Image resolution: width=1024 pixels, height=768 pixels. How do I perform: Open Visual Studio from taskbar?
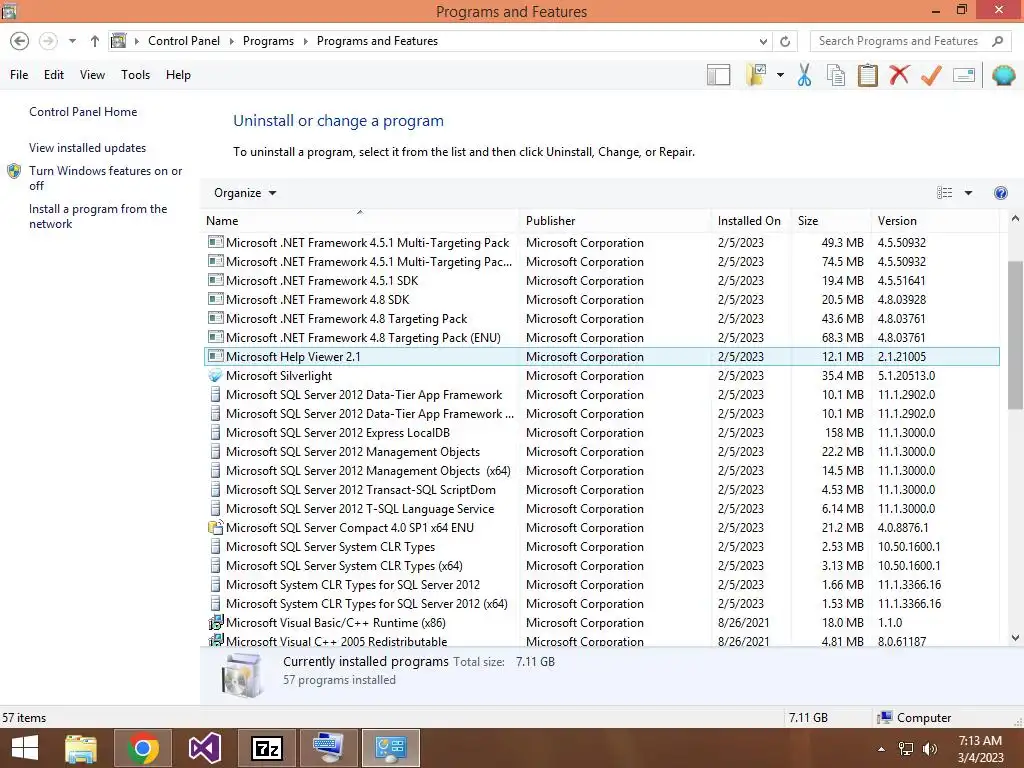pos(205,748)
